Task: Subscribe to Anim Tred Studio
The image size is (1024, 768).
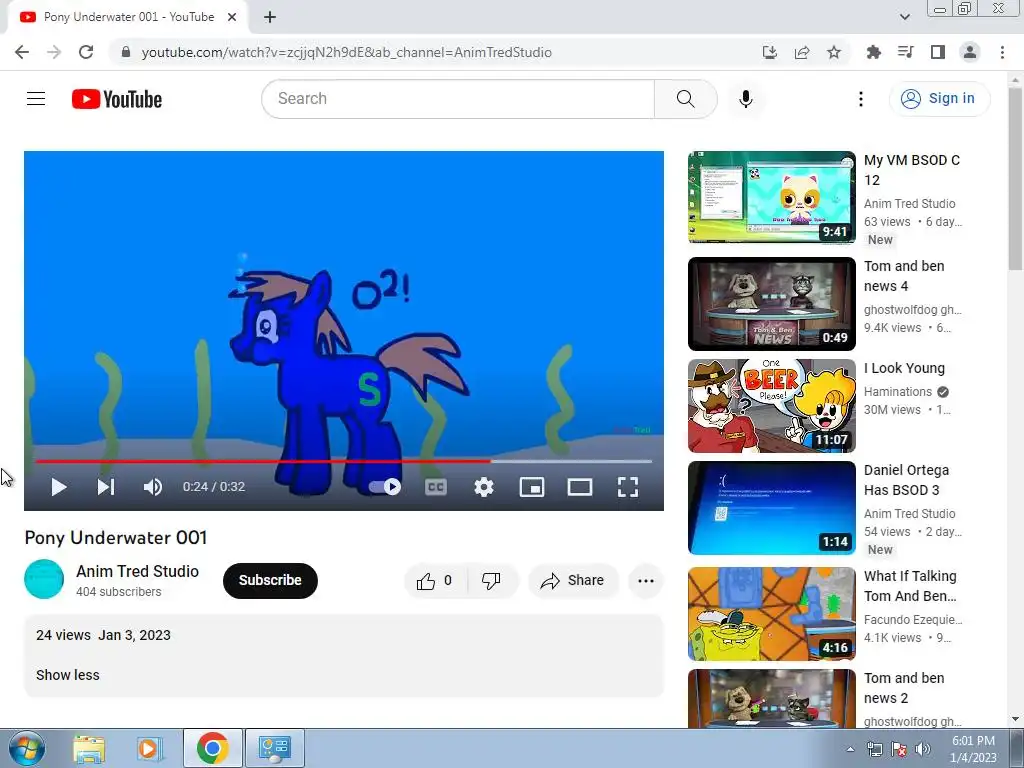Action: (x=270, y=581)
